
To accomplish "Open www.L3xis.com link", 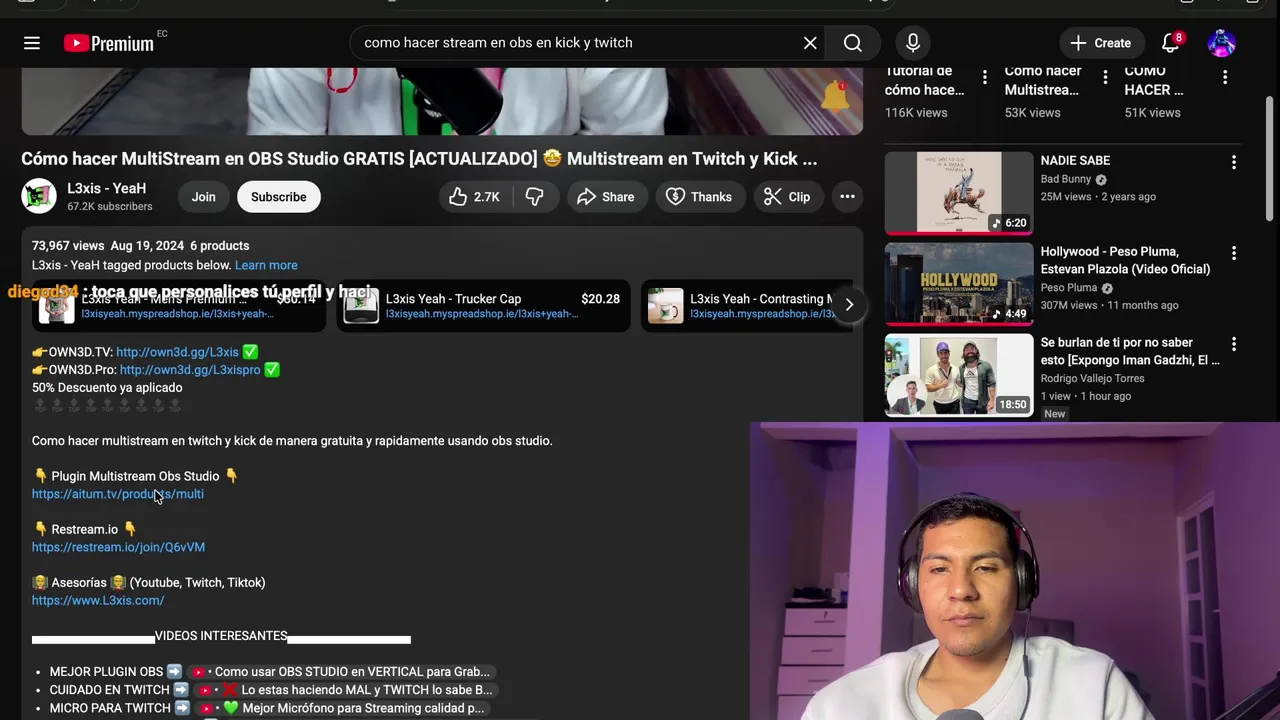I will (98, 600).
